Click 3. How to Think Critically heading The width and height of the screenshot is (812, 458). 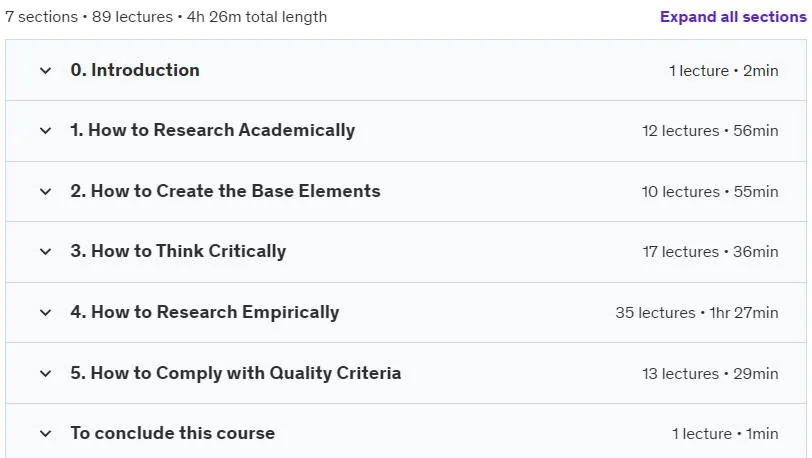click(x=178, y=252)
